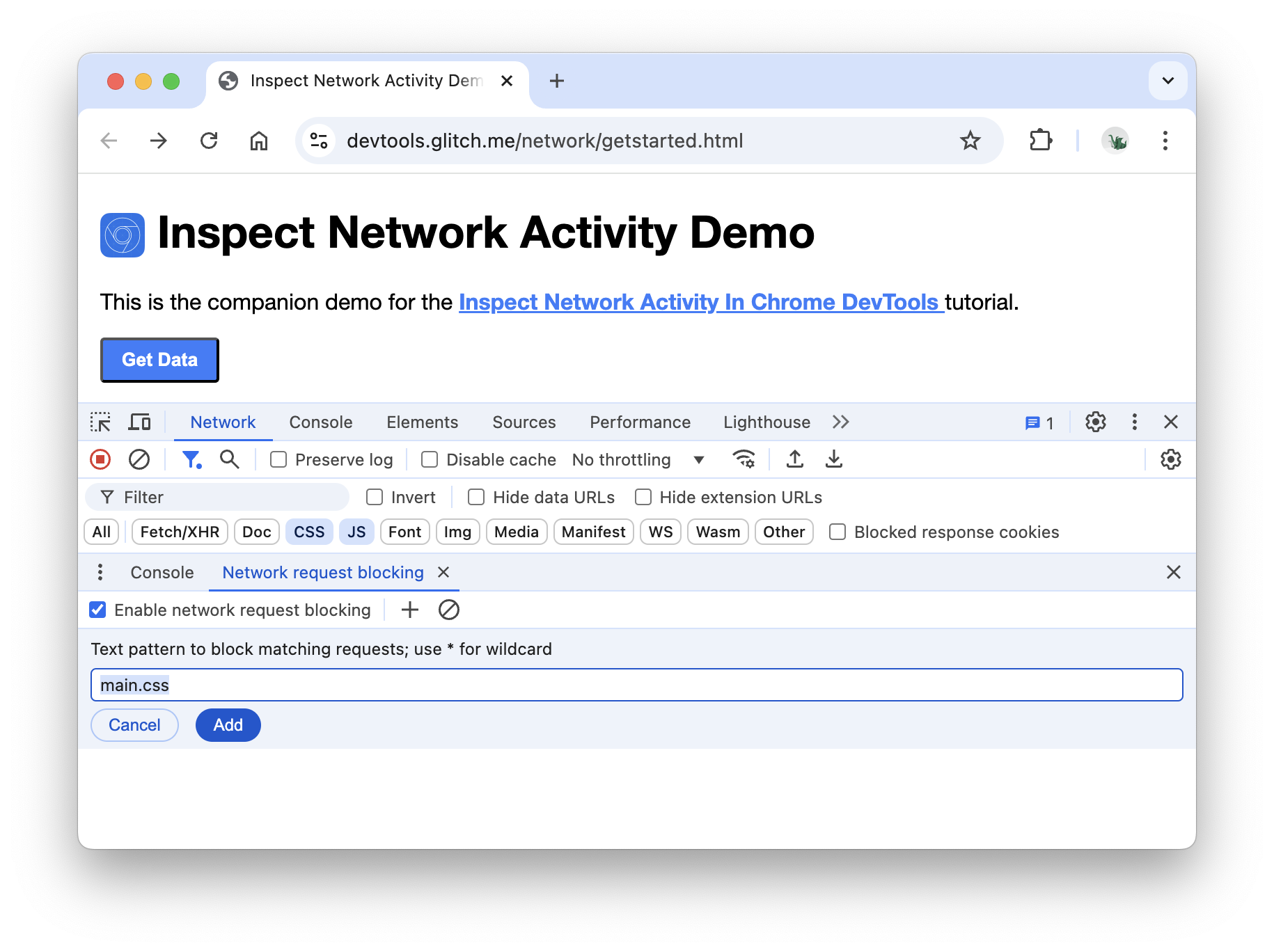Open the network search panel
Screen dimensions: 1274x952
pyautogui.click(x=230, y=459)
